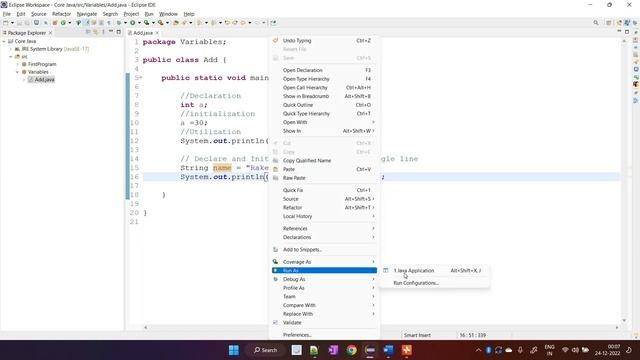Open the New button dropdown arrow
Screen dimensions: 640x360
[x=12, y=23]
